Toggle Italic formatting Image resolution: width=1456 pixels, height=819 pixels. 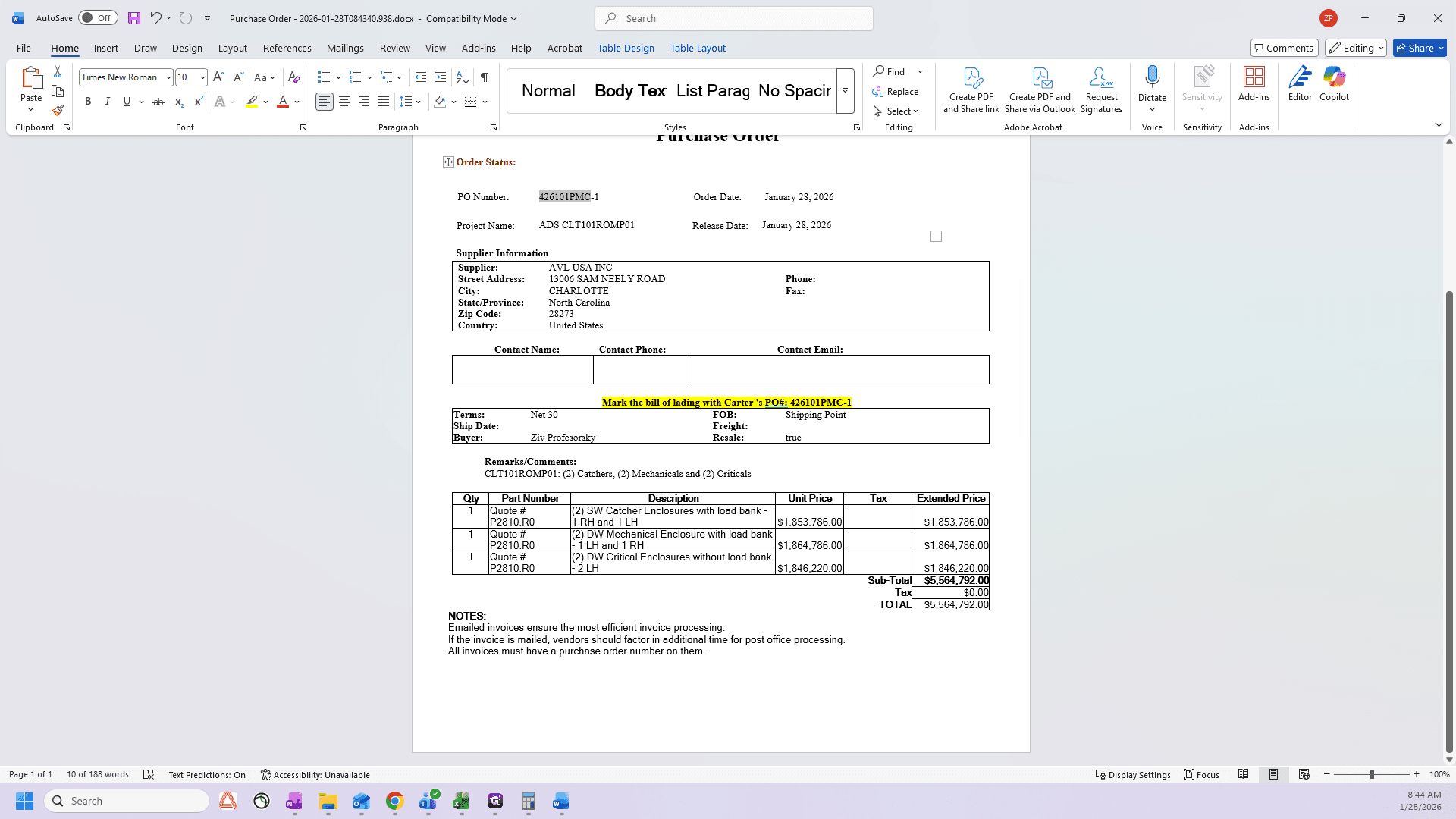(107, 102)
